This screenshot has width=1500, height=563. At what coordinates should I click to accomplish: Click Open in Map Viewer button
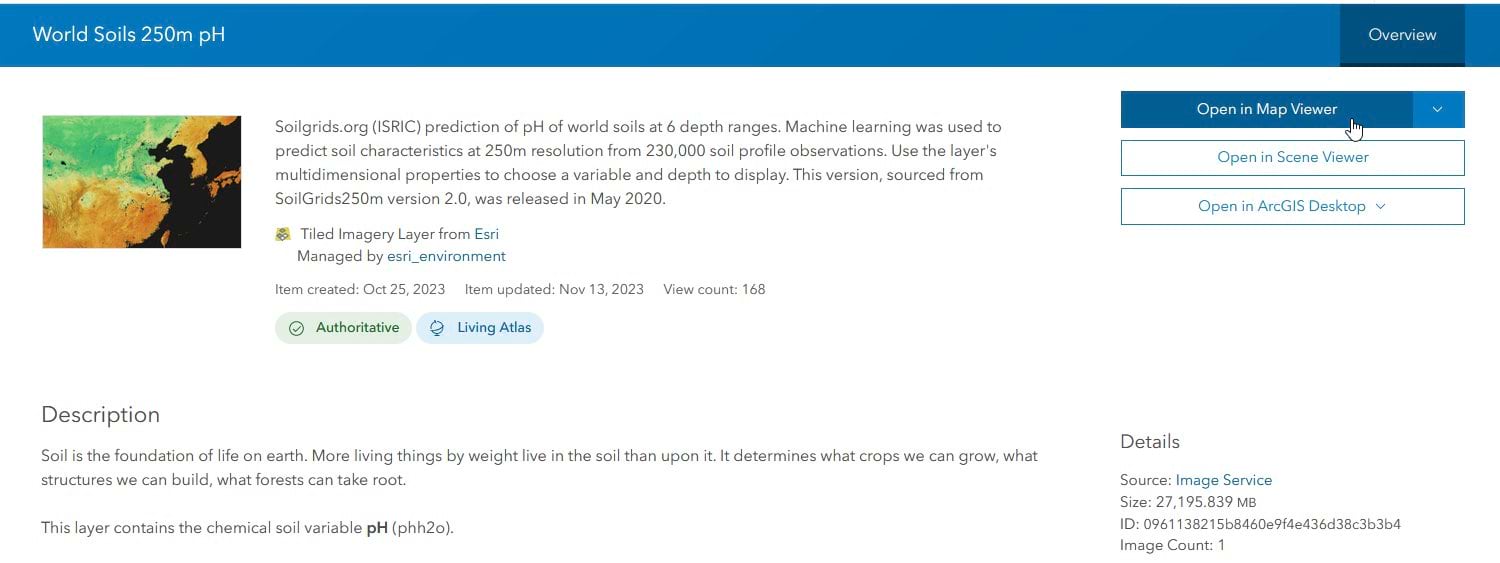(1266, 109)
